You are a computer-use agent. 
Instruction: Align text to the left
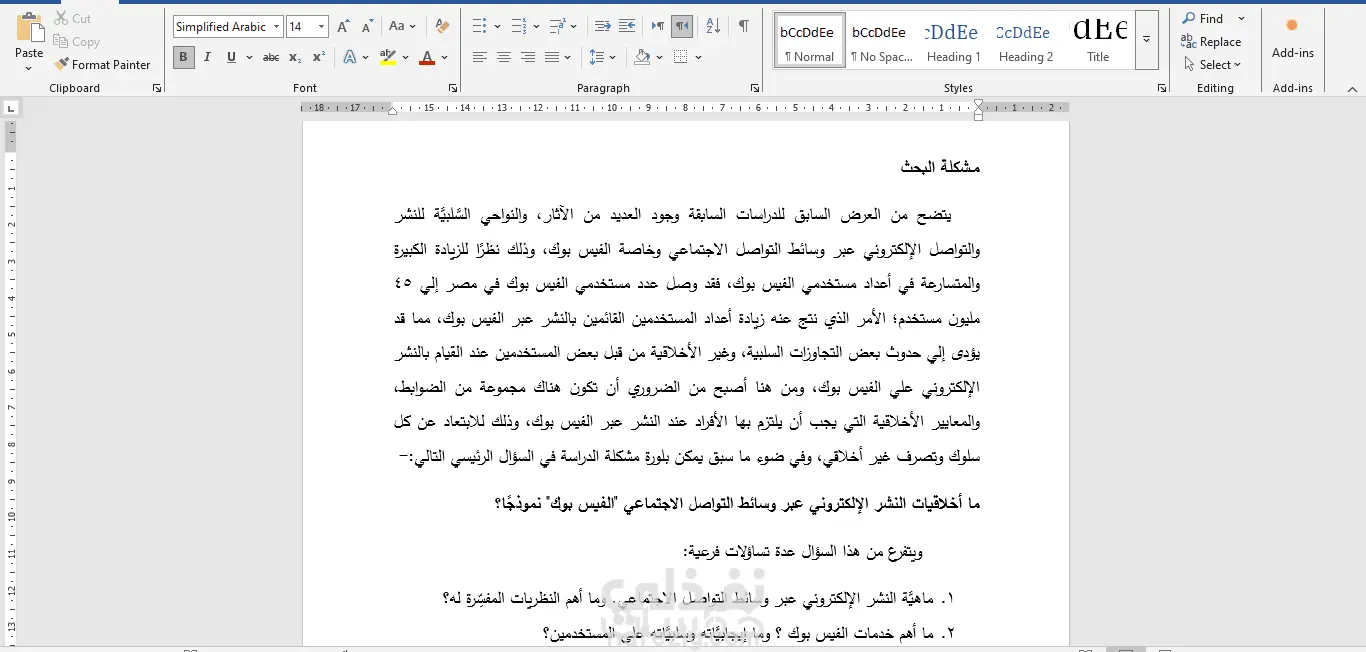(x=479, y=57)
